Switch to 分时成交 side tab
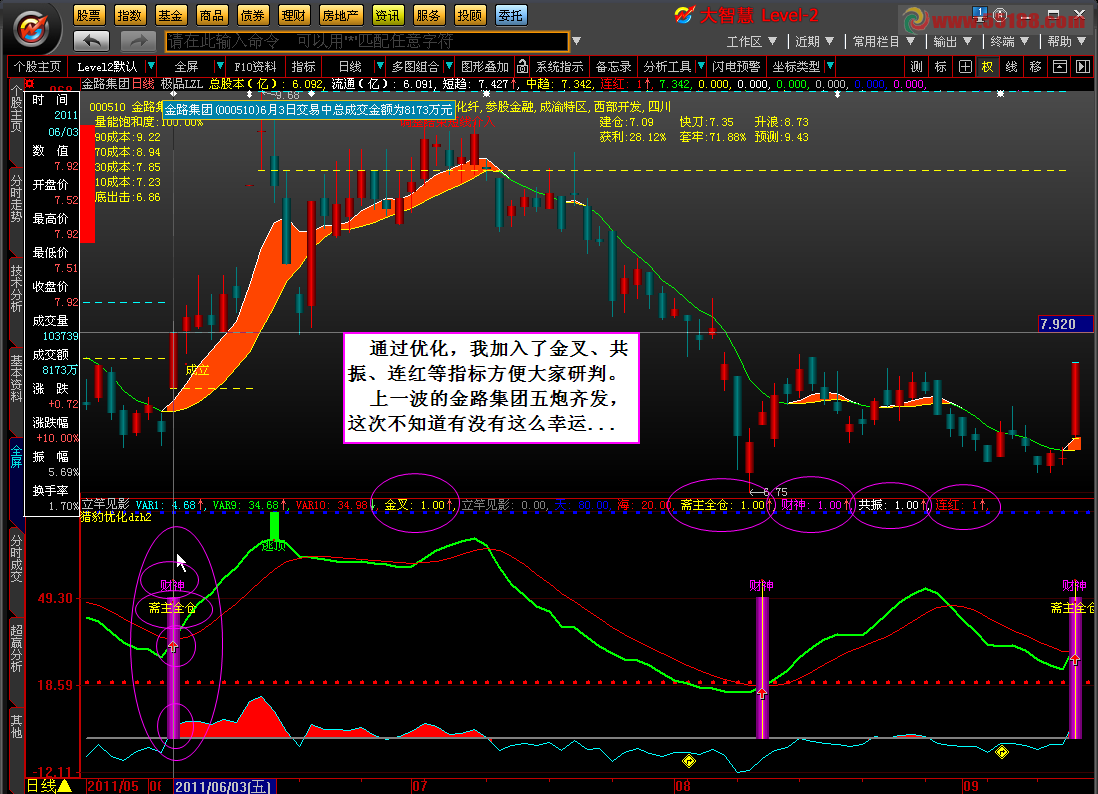The width and height of the screenshot is (1098, 794). click(x=16, y=557)
